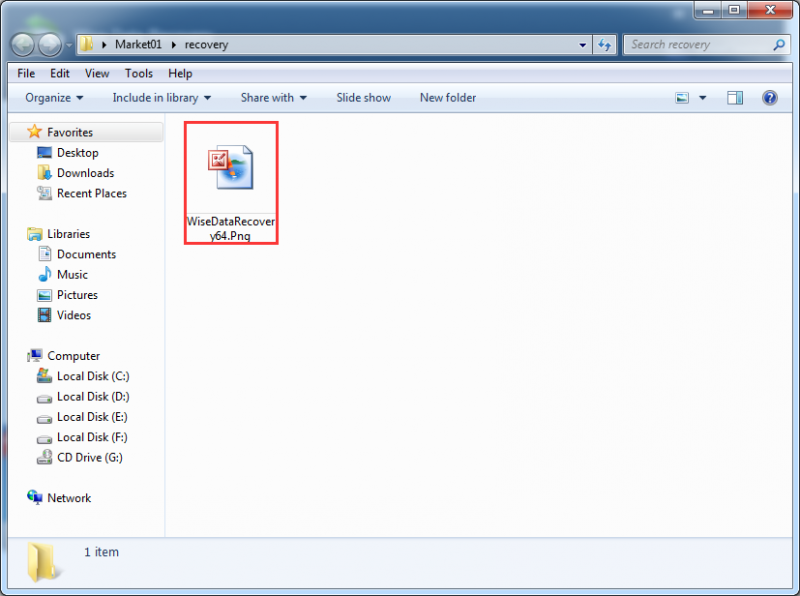
Task: Click the Network globe icon
Action: (x=35, y=497)
